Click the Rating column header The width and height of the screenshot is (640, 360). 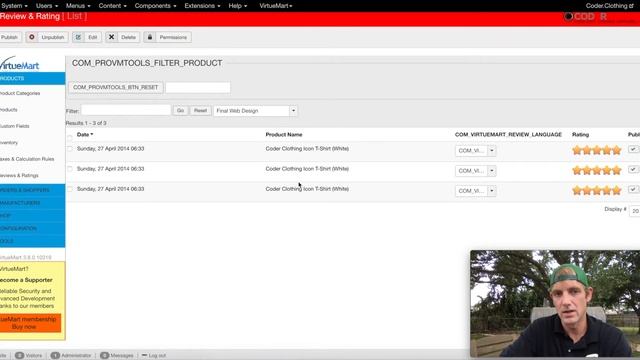(580, 134)
